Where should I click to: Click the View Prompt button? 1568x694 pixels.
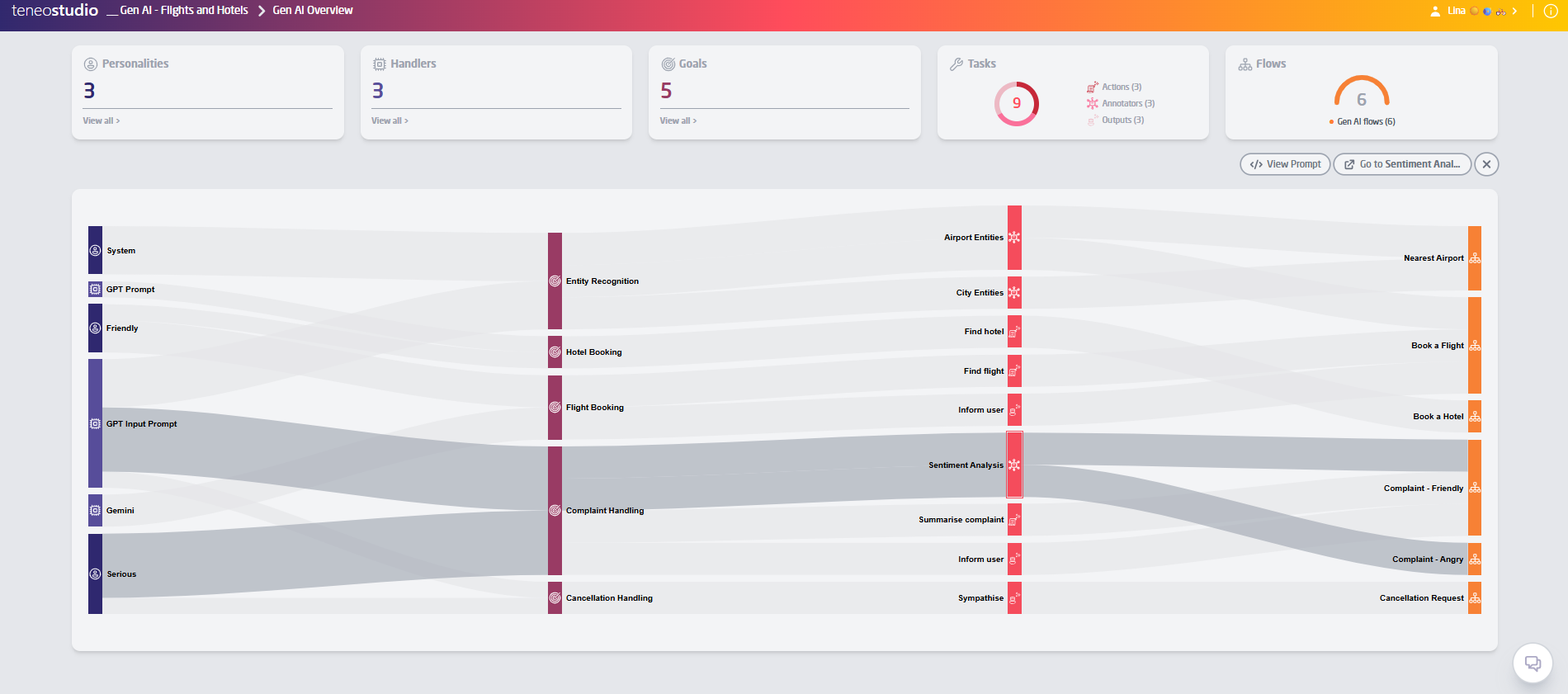1285,164
